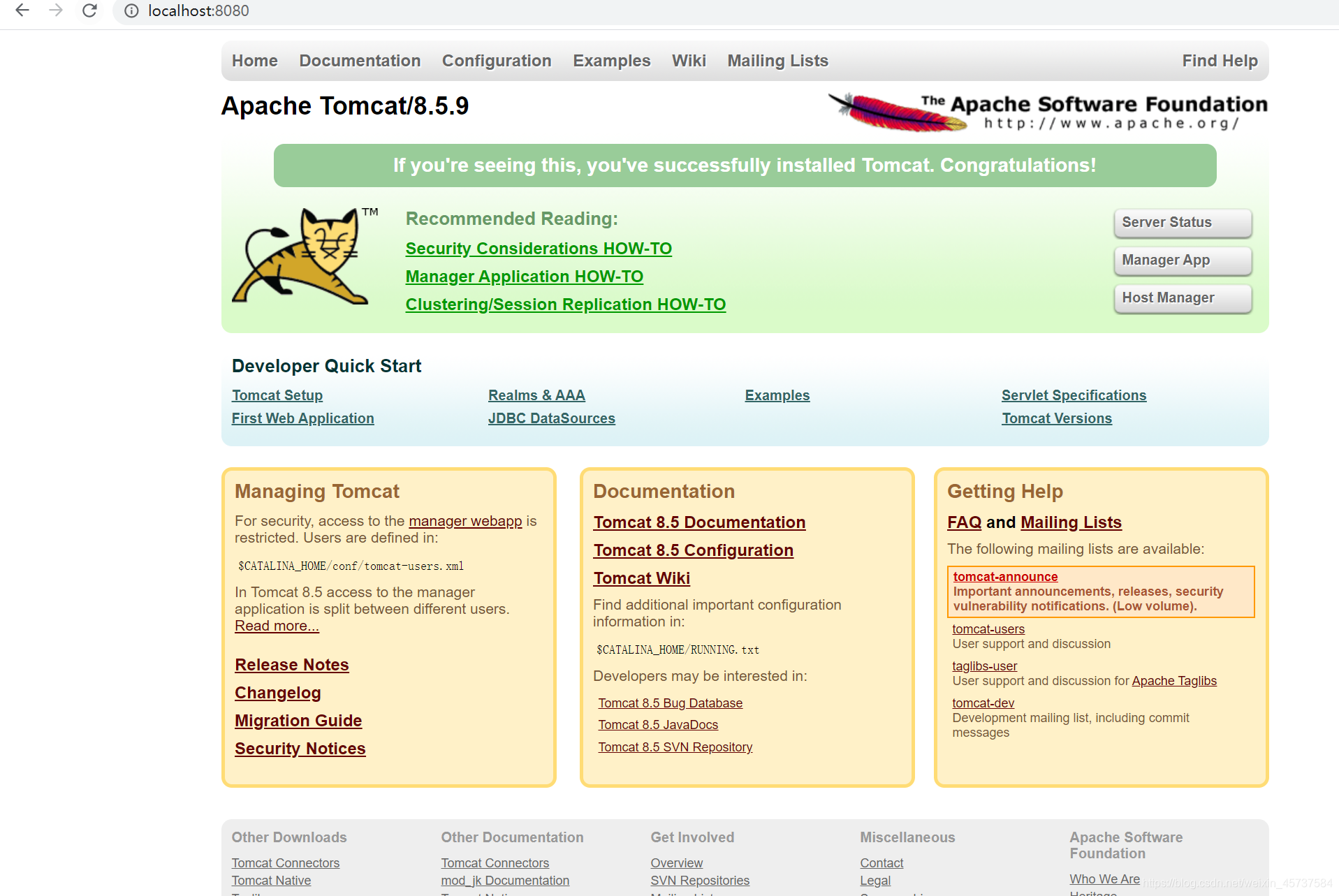Open Contact link under Miscellaneous

coord(881,863)
